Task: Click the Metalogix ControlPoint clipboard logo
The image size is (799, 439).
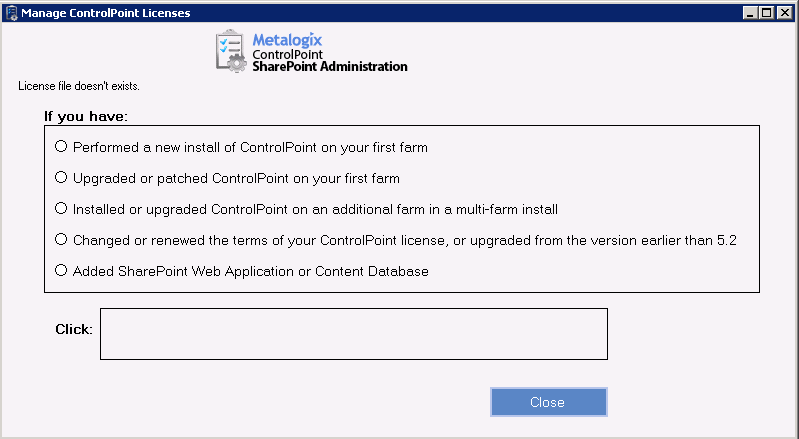Action: 231,50
